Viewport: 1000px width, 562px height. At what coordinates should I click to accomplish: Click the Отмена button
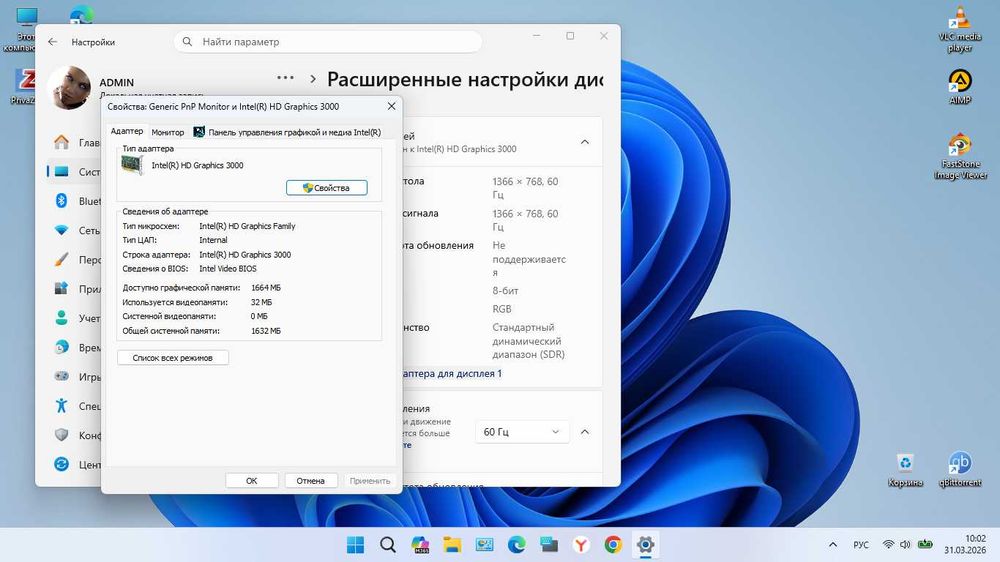click(311, 480)
